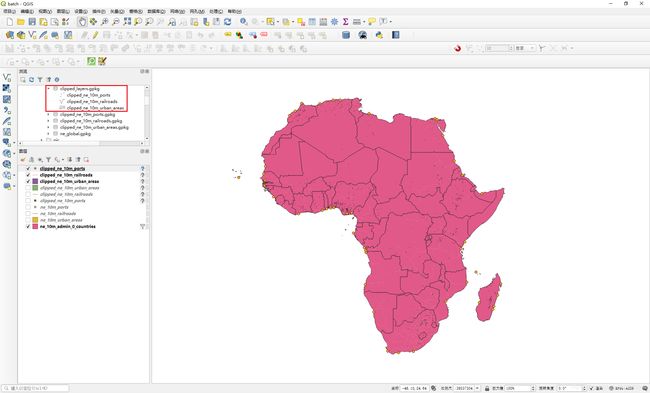
Task: Enable the unchecked ne_10m_urban_areas layer
Action: pos(28,220)
